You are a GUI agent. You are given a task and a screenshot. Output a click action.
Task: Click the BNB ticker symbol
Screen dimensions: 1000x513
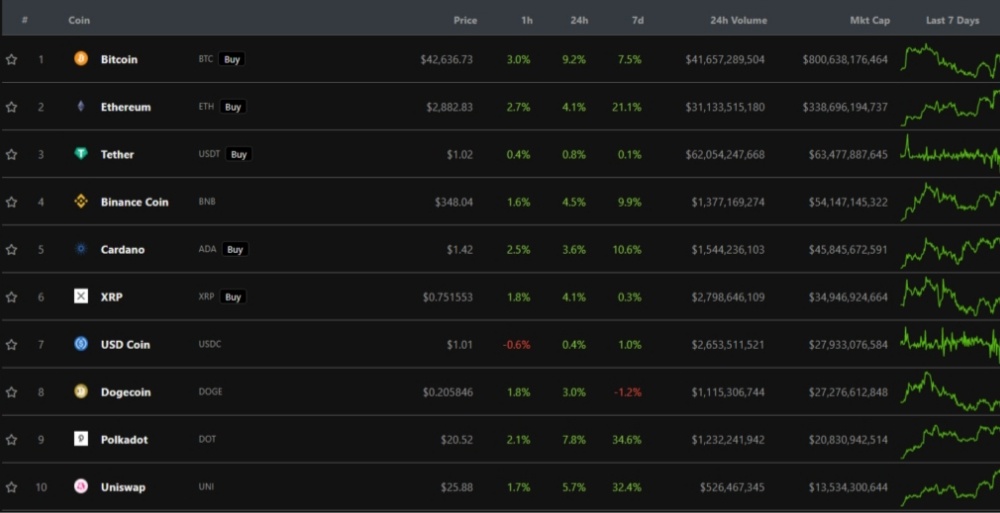(207, 202)
